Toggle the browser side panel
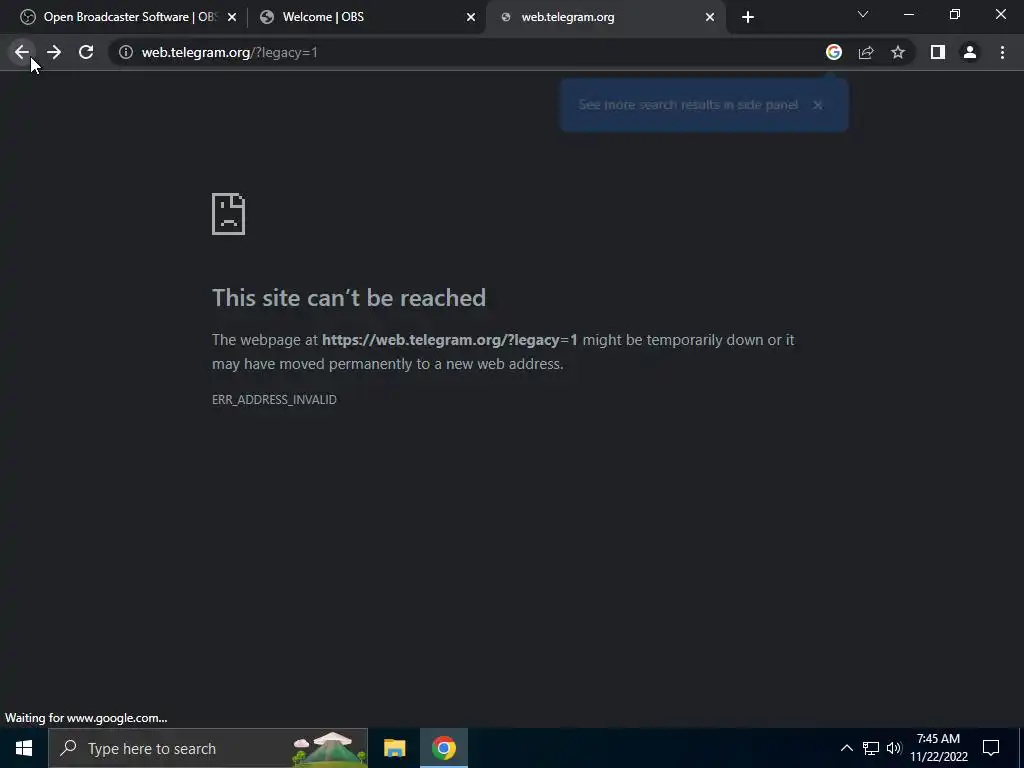Screen dimensions: 1024x768 click(x=938, y=52)
